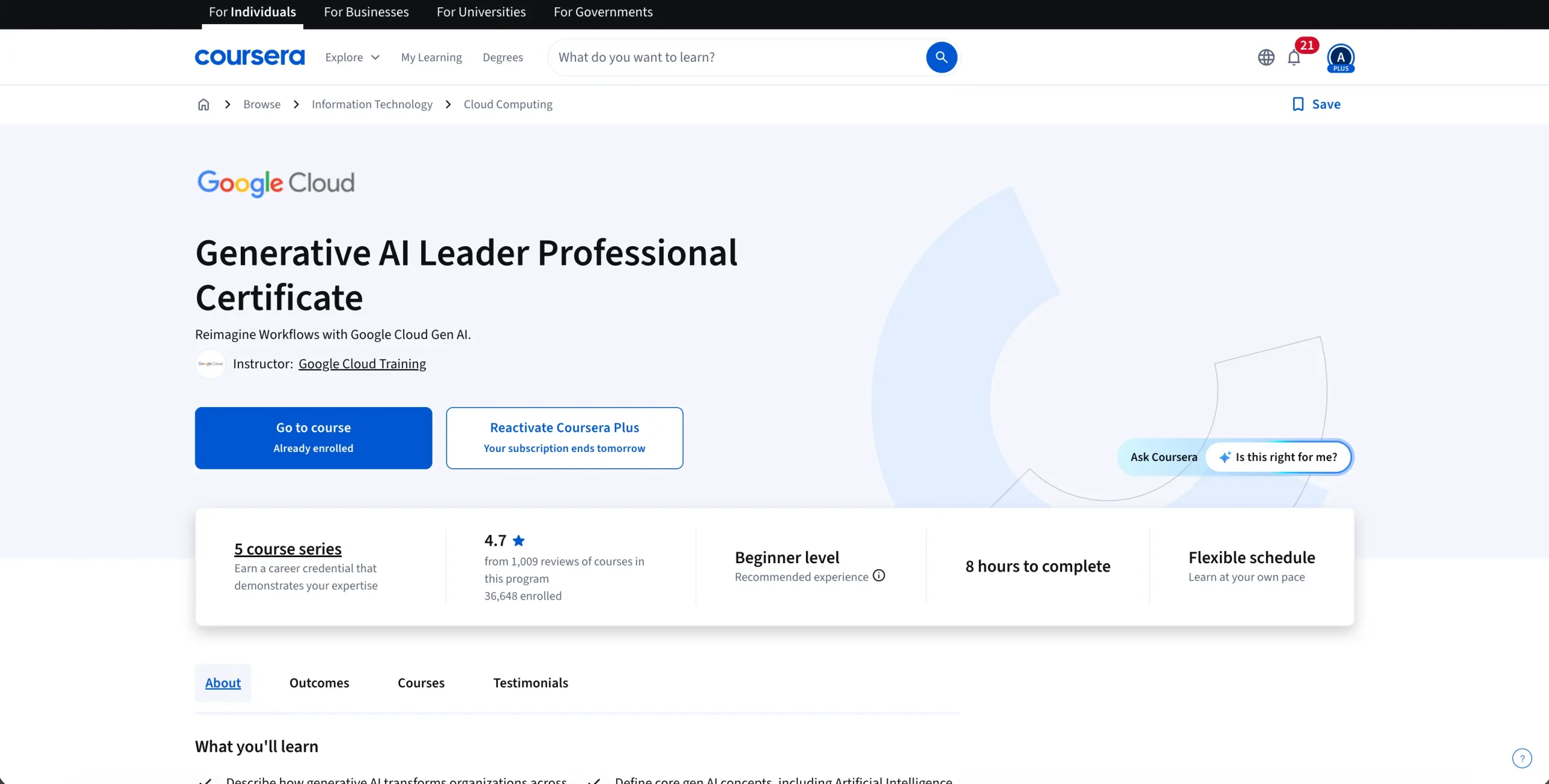Click Beginner level heading
The image size is (1549, 784).
(787, 557)
